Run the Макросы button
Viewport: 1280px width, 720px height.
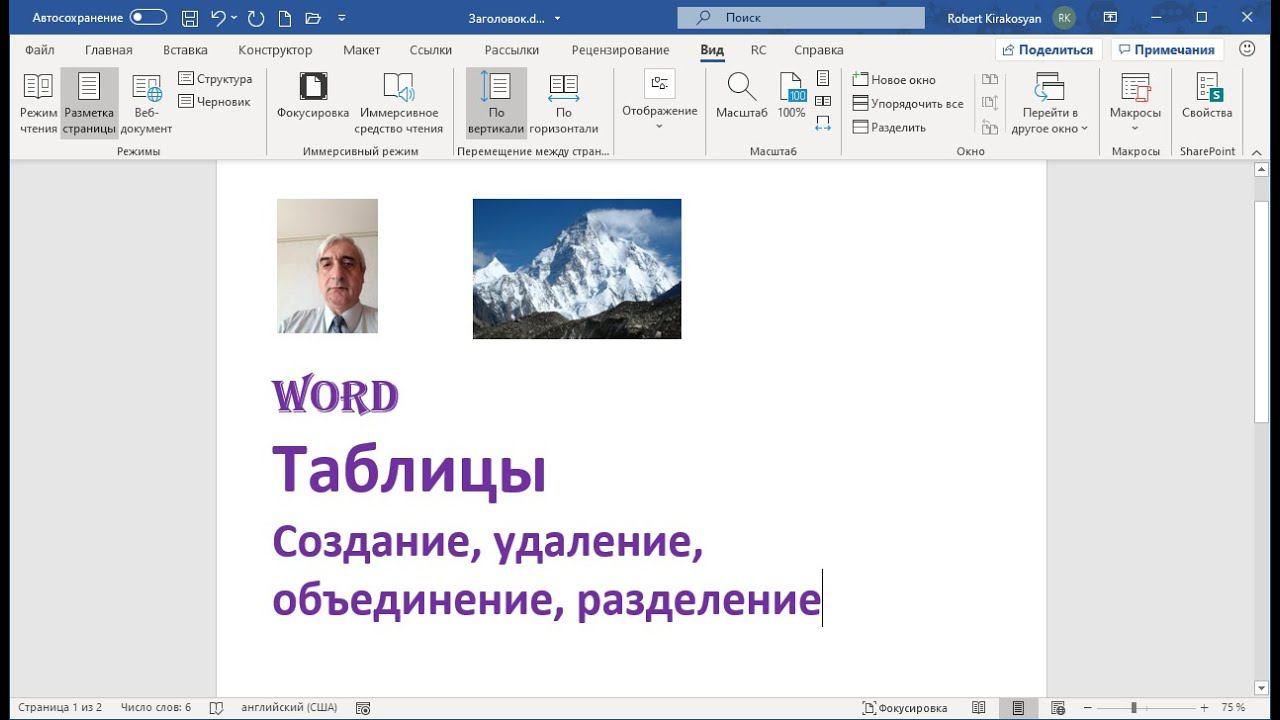(x=1135, y=95)
